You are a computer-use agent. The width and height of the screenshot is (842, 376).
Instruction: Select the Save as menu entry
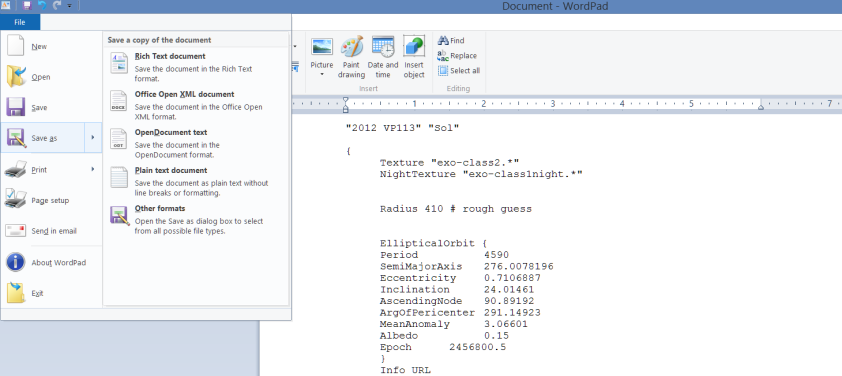[x=43, y=138]
